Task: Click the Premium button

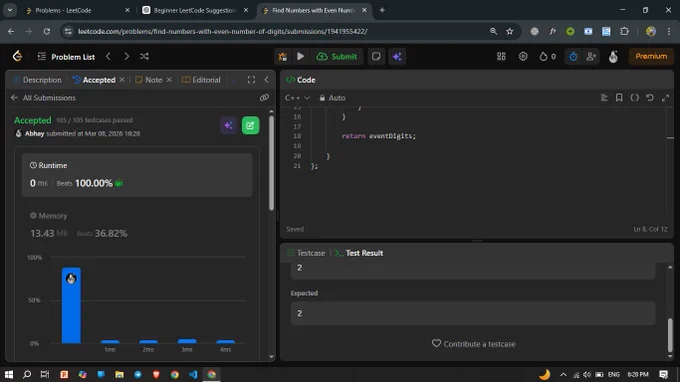Action: click(x=651, y=56)
